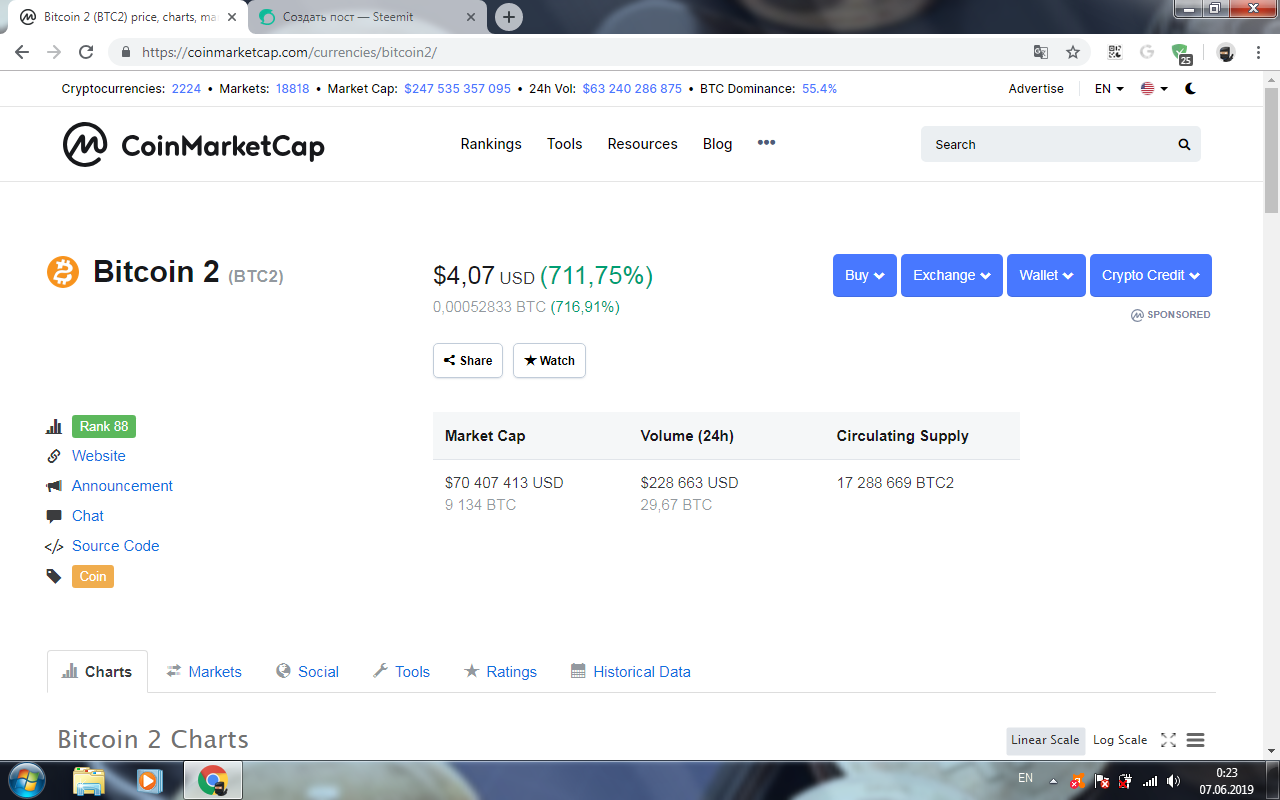Expand the Crypto Credit dropdown
1280x800 pixels.
pyautogui.click(x=1151, y=275)
